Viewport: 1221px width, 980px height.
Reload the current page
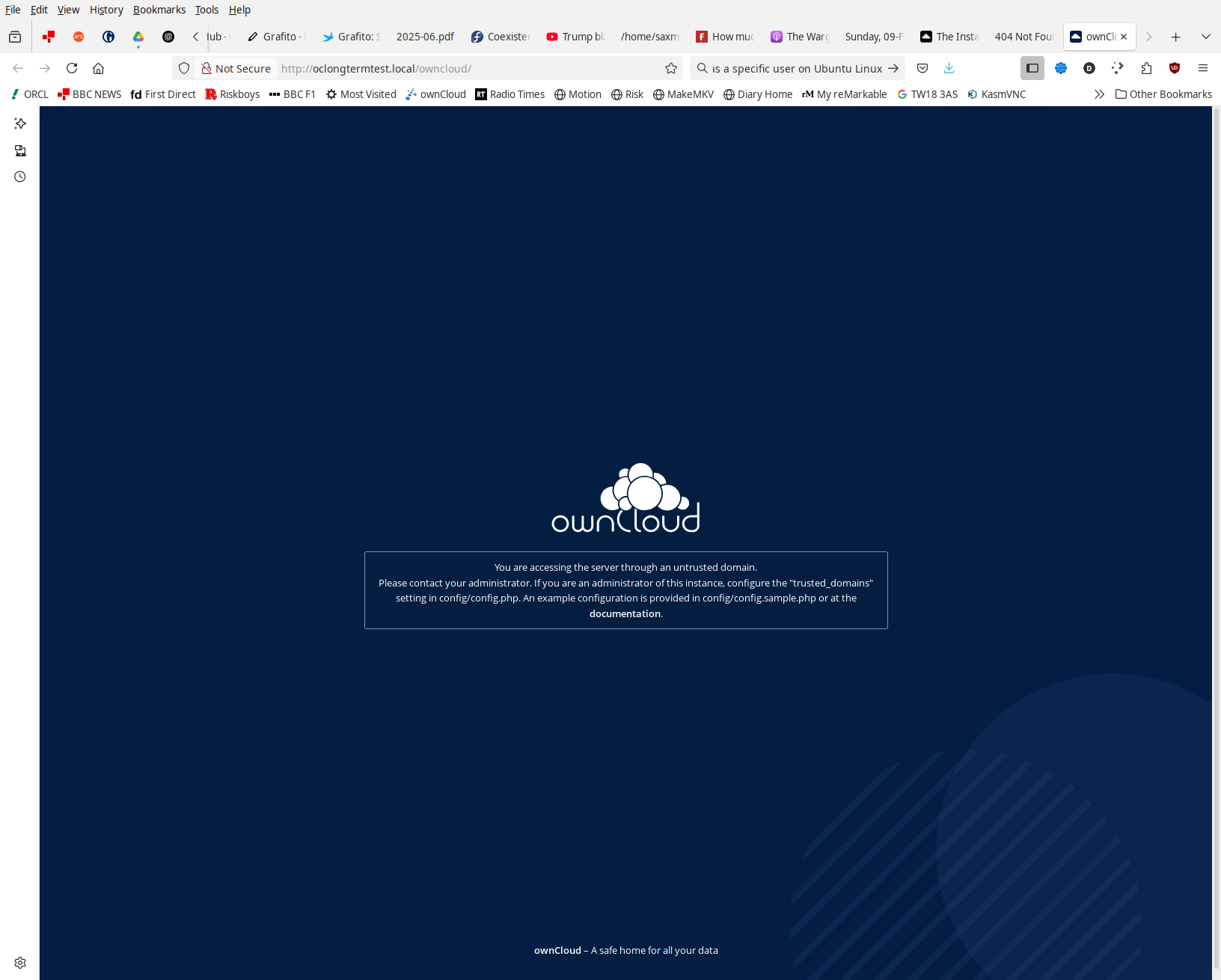point(72,68)
